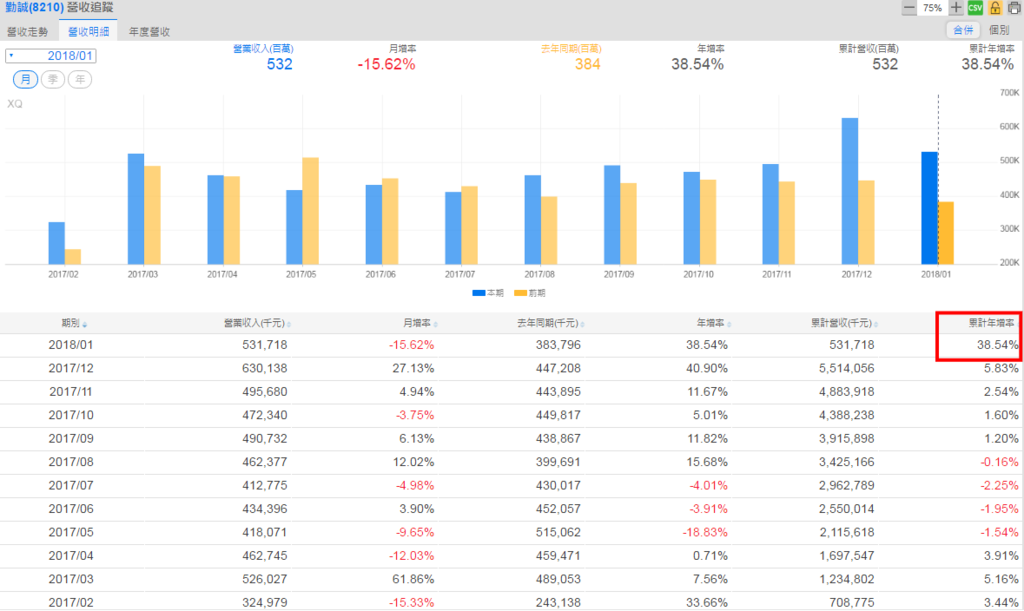Viewport: 1024px width, 611px height.
Task: Click the red -4.98% 月增率 cell
Action: point(414,486)
